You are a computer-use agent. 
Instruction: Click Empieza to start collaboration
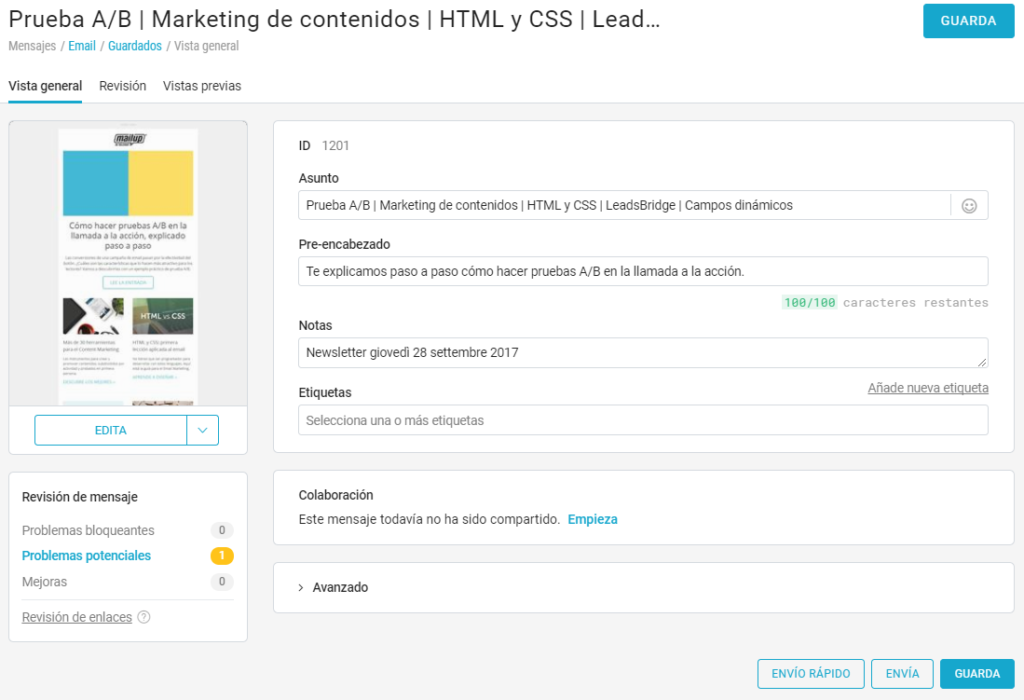592,520
